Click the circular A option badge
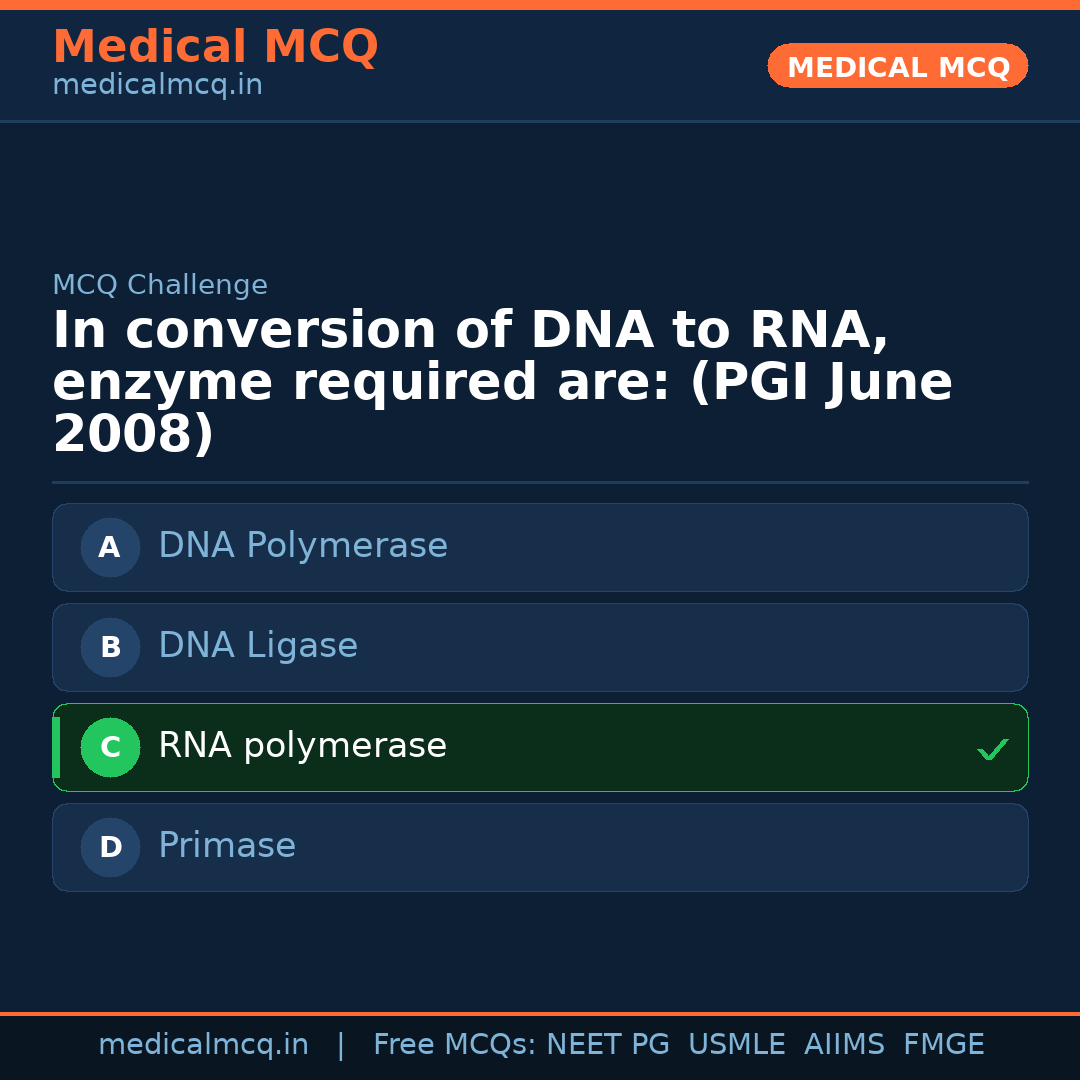 [x=110, y=547]
